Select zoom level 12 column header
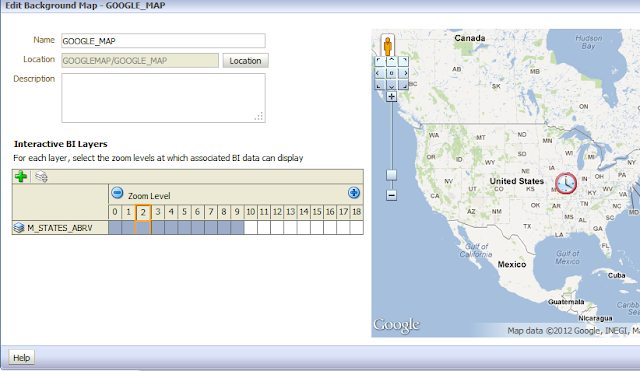 click(277, 212)
